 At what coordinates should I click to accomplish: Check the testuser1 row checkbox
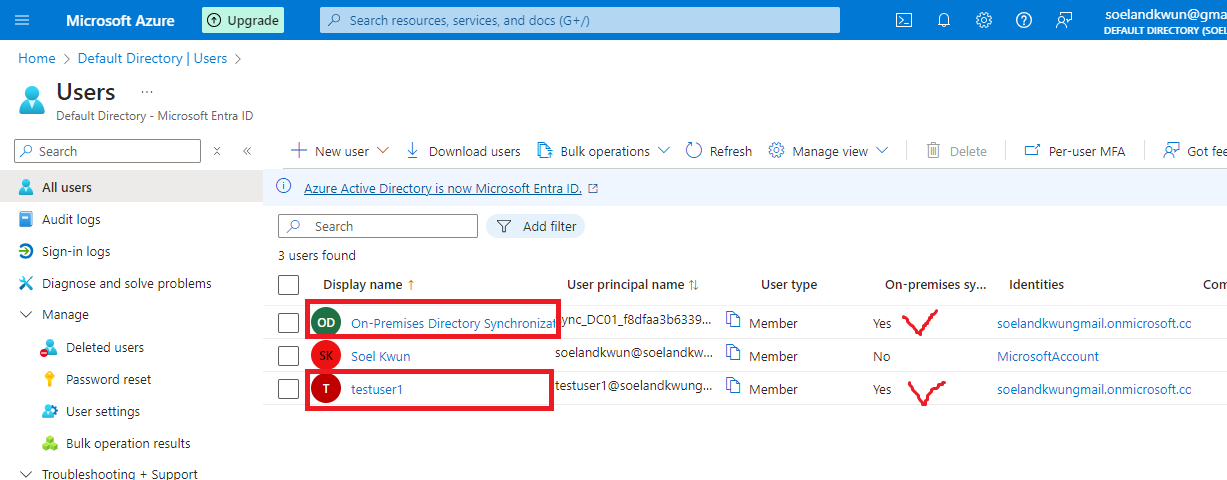pyautogui.click(x=288, y=389)
